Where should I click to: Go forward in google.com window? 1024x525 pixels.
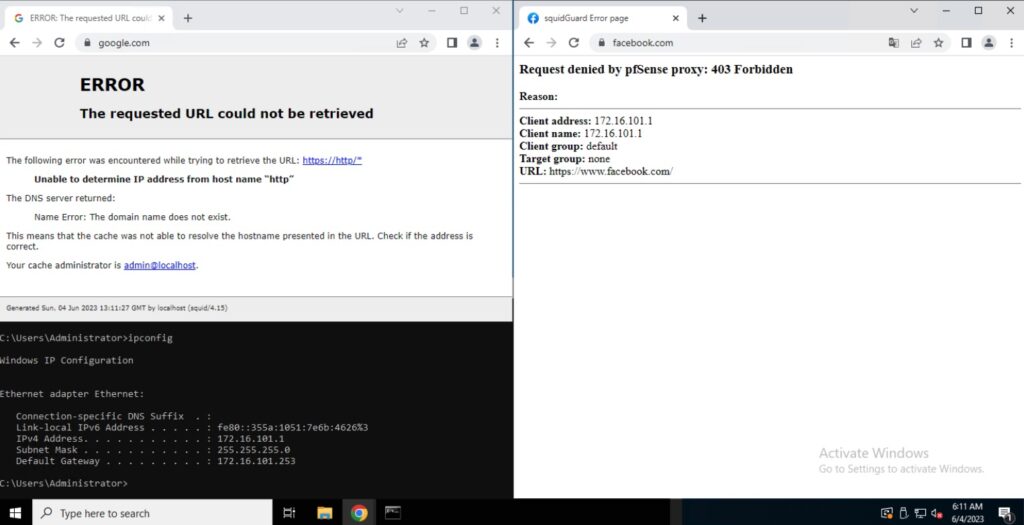tap(37, 42)
